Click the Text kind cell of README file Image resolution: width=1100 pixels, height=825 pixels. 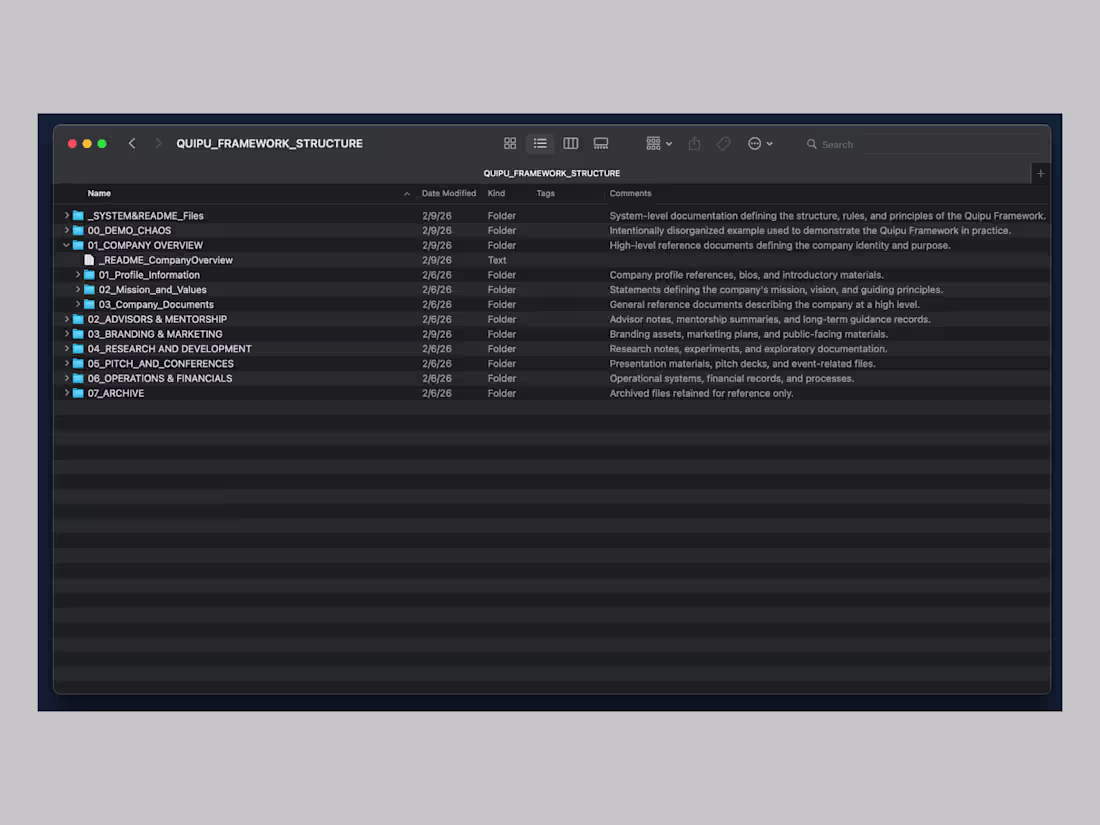pos(497,260)
